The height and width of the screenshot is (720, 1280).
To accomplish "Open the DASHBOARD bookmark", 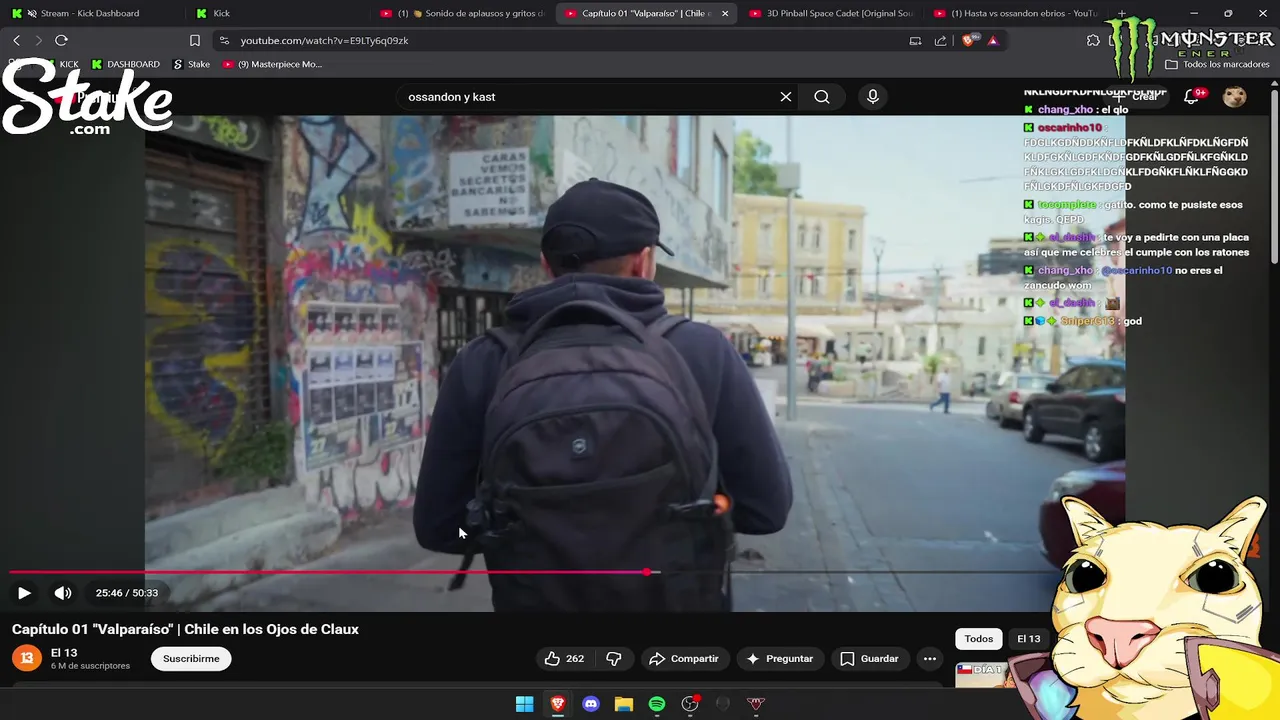I will (x=125, y=64).
